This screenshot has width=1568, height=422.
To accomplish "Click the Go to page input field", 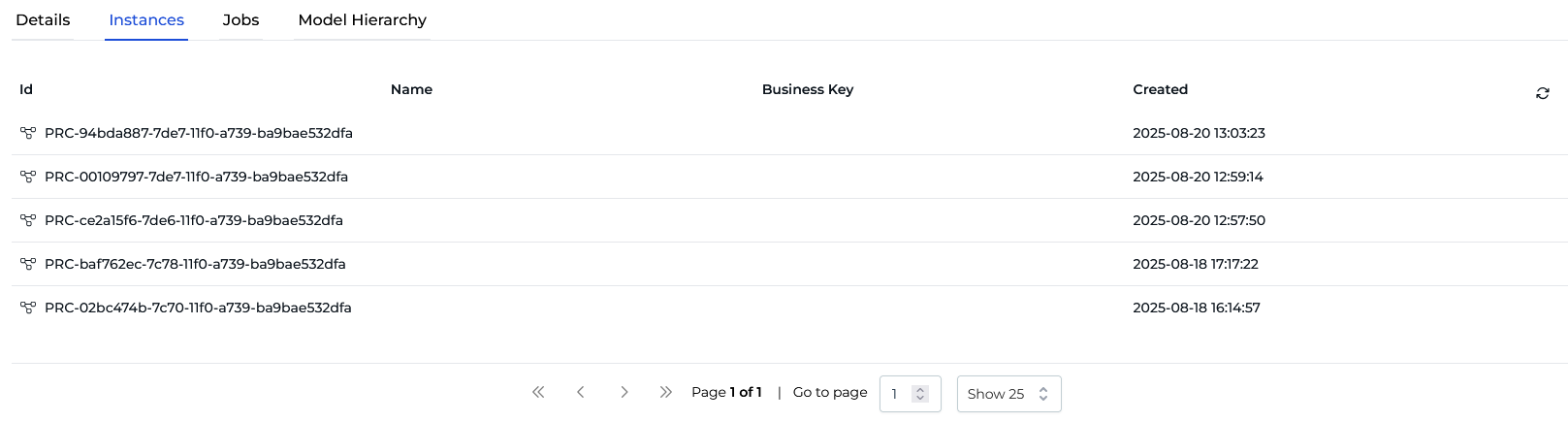I will pos(898,394).
